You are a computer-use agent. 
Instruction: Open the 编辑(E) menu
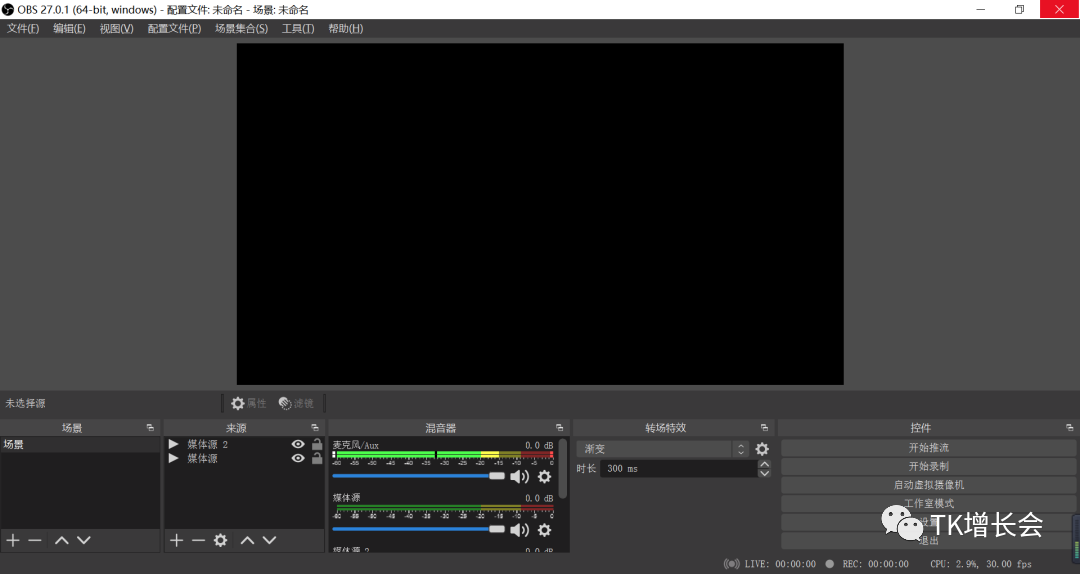(x=70, y=28)
